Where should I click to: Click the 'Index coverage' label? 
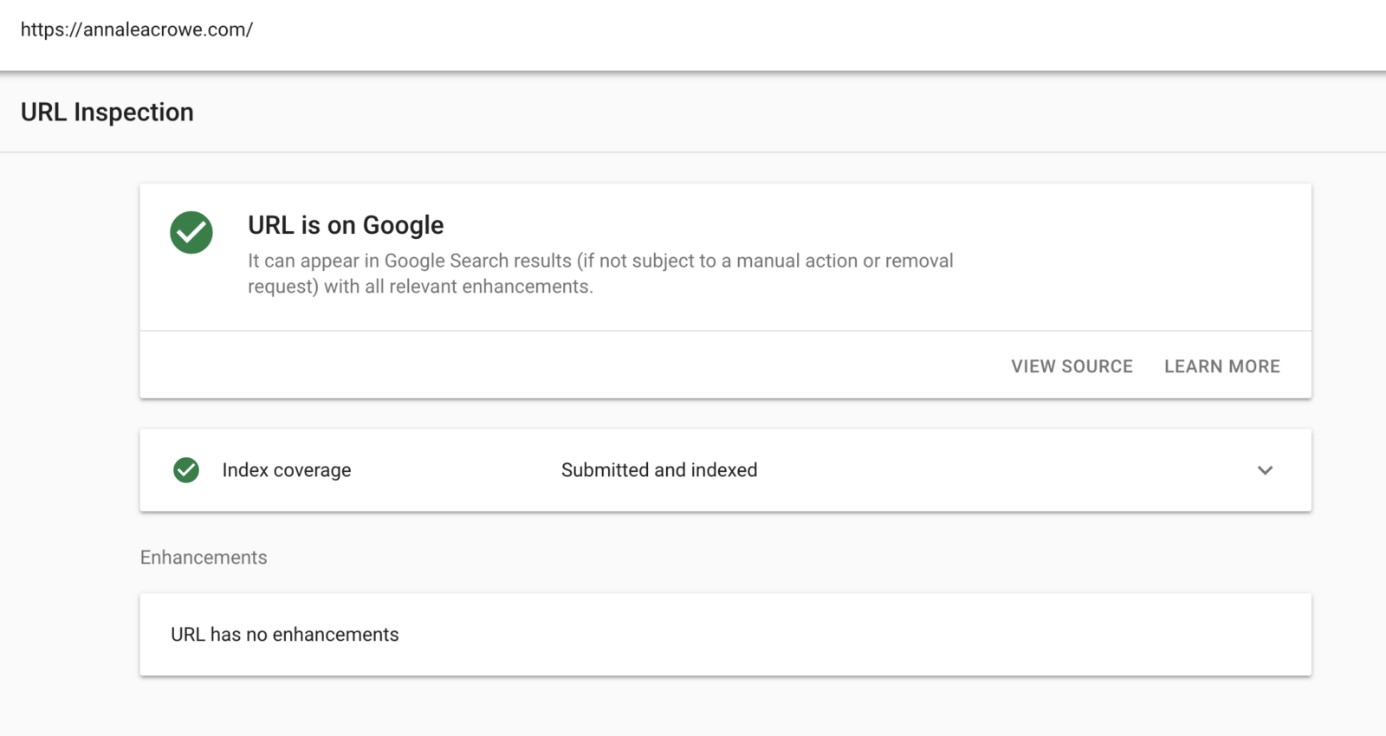(286, 470)
